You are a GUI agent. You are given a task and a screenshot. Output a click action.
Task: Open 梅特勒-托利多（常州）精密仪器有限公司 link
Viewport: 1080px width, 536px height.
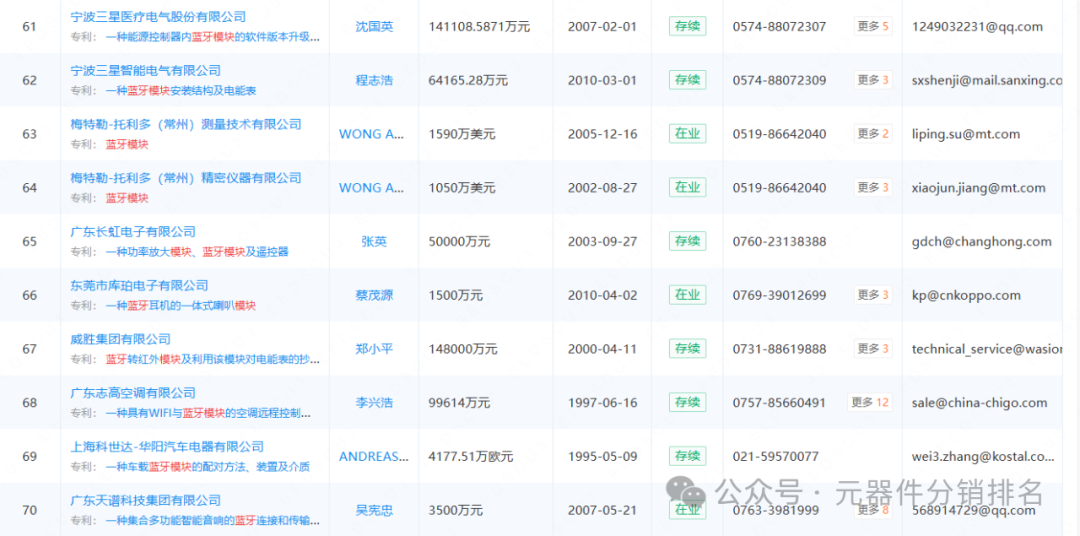click(x=186, y=178)
